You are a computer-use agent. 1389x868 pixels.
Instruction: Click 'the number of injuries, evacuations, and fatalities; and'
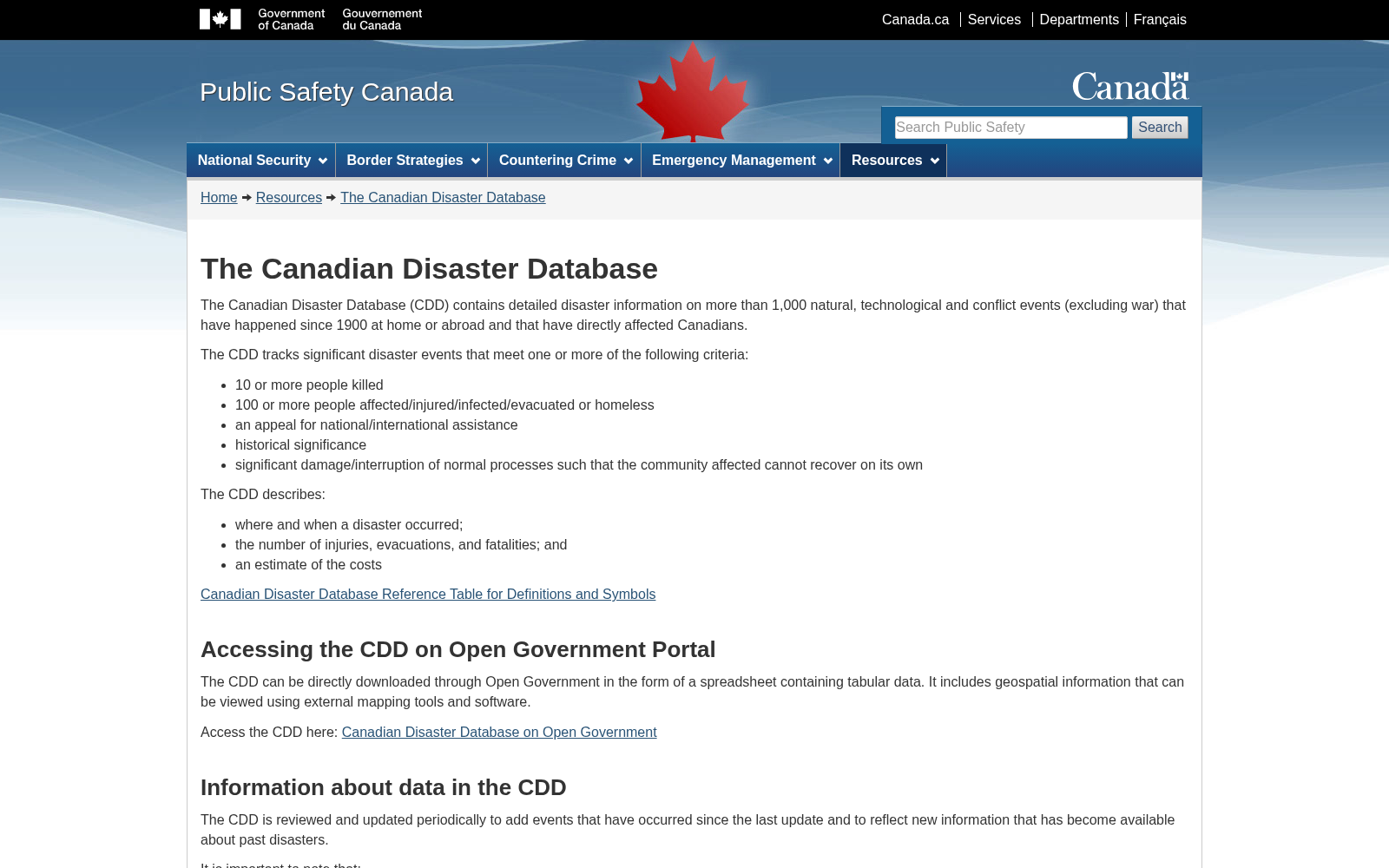[401, 545]
